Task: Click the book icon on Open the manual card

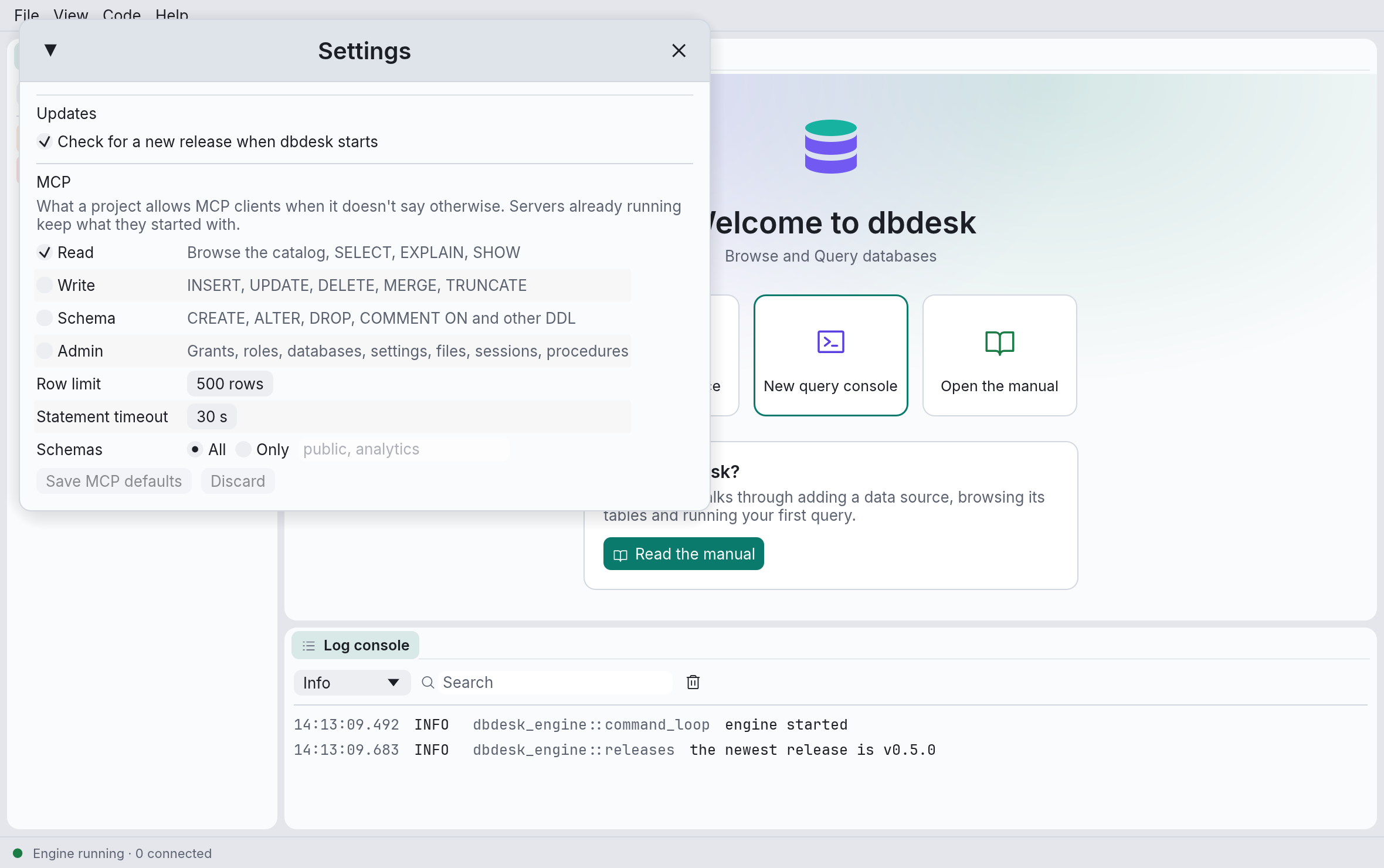Action: [x=1000, y=343]
